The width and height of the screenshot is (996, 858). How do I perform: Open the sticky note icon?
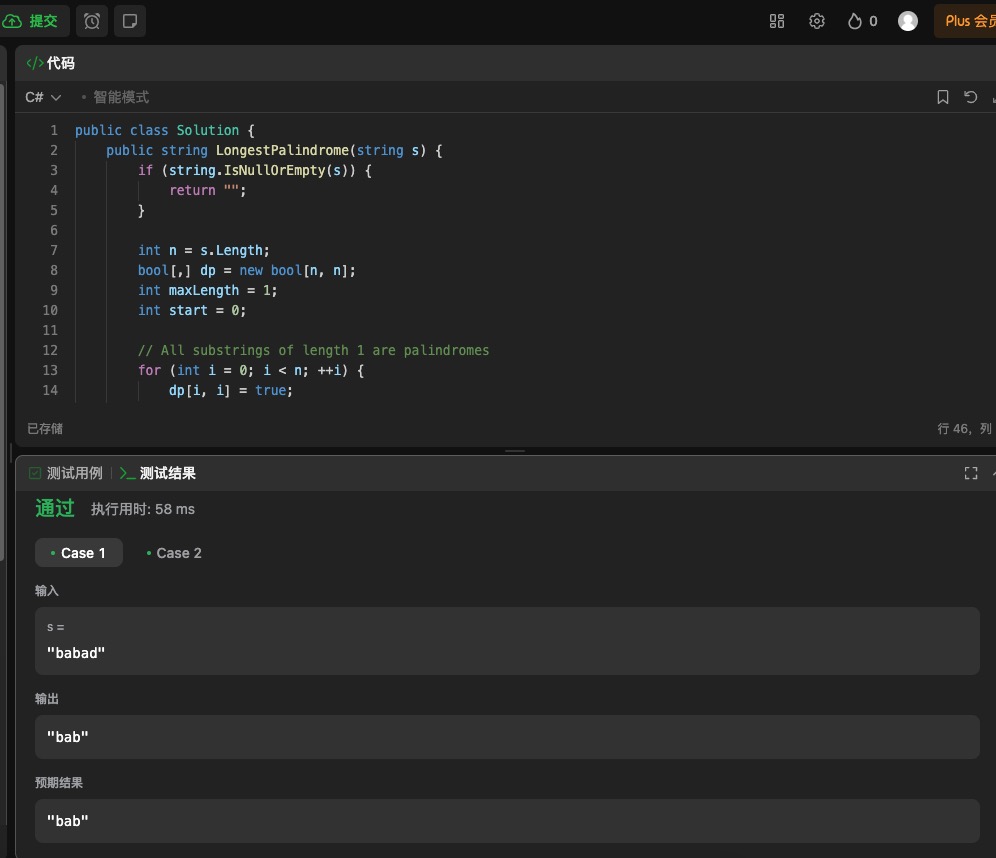(x=130, y=21)
